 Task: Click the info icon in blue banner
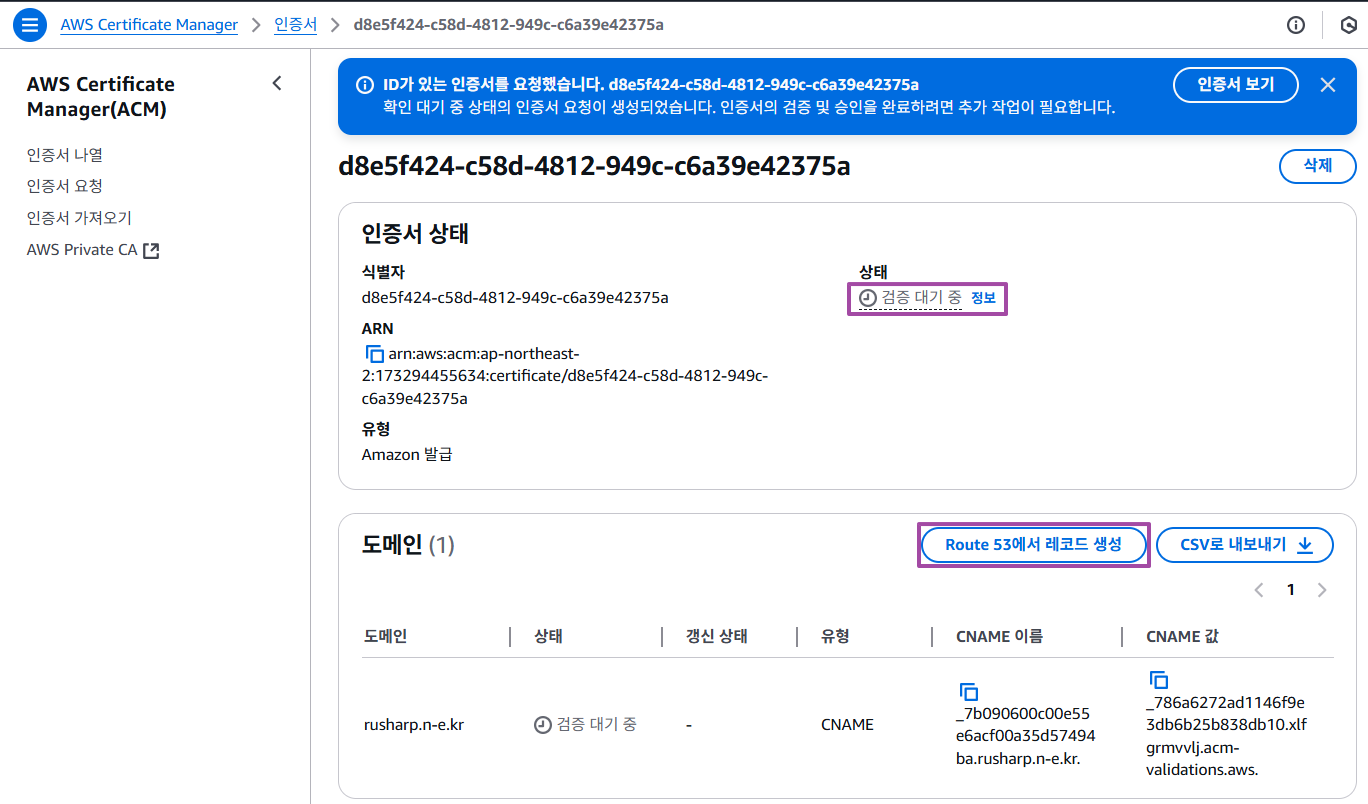click(x=366, y=85)
